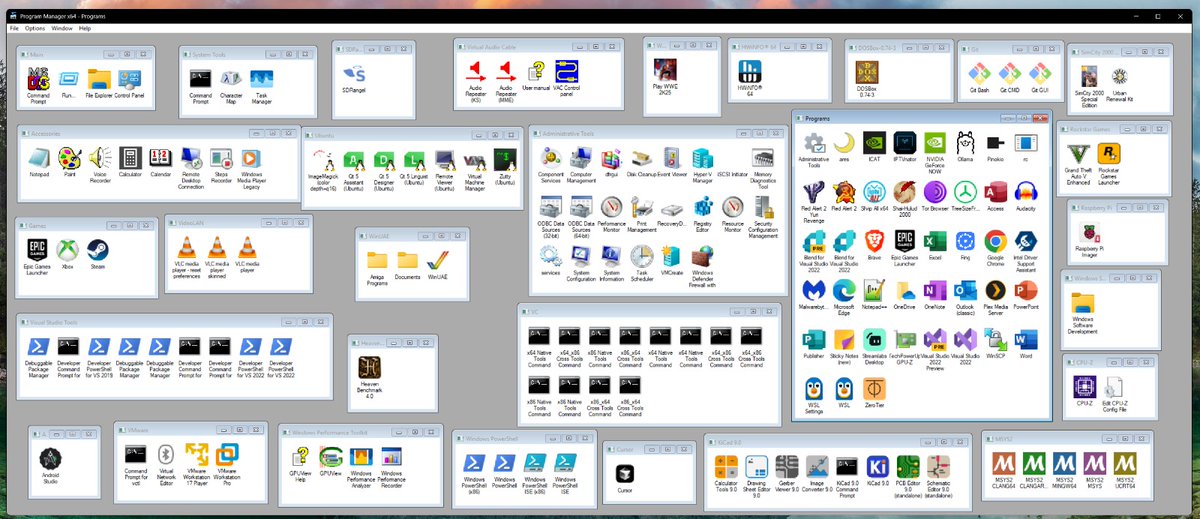Open VAC Control panel icon

click(x=567, y=70)
